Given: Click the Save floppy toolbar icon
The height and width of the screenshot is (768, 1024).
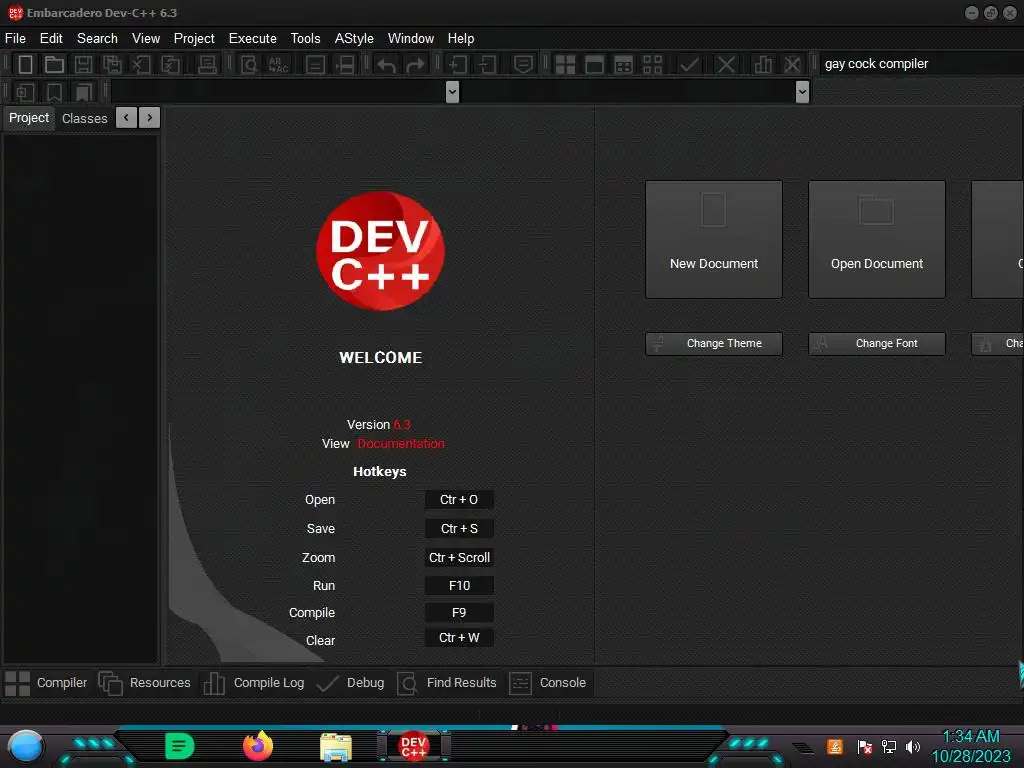Looking at the screenshot, I should (x=84, y=64).
